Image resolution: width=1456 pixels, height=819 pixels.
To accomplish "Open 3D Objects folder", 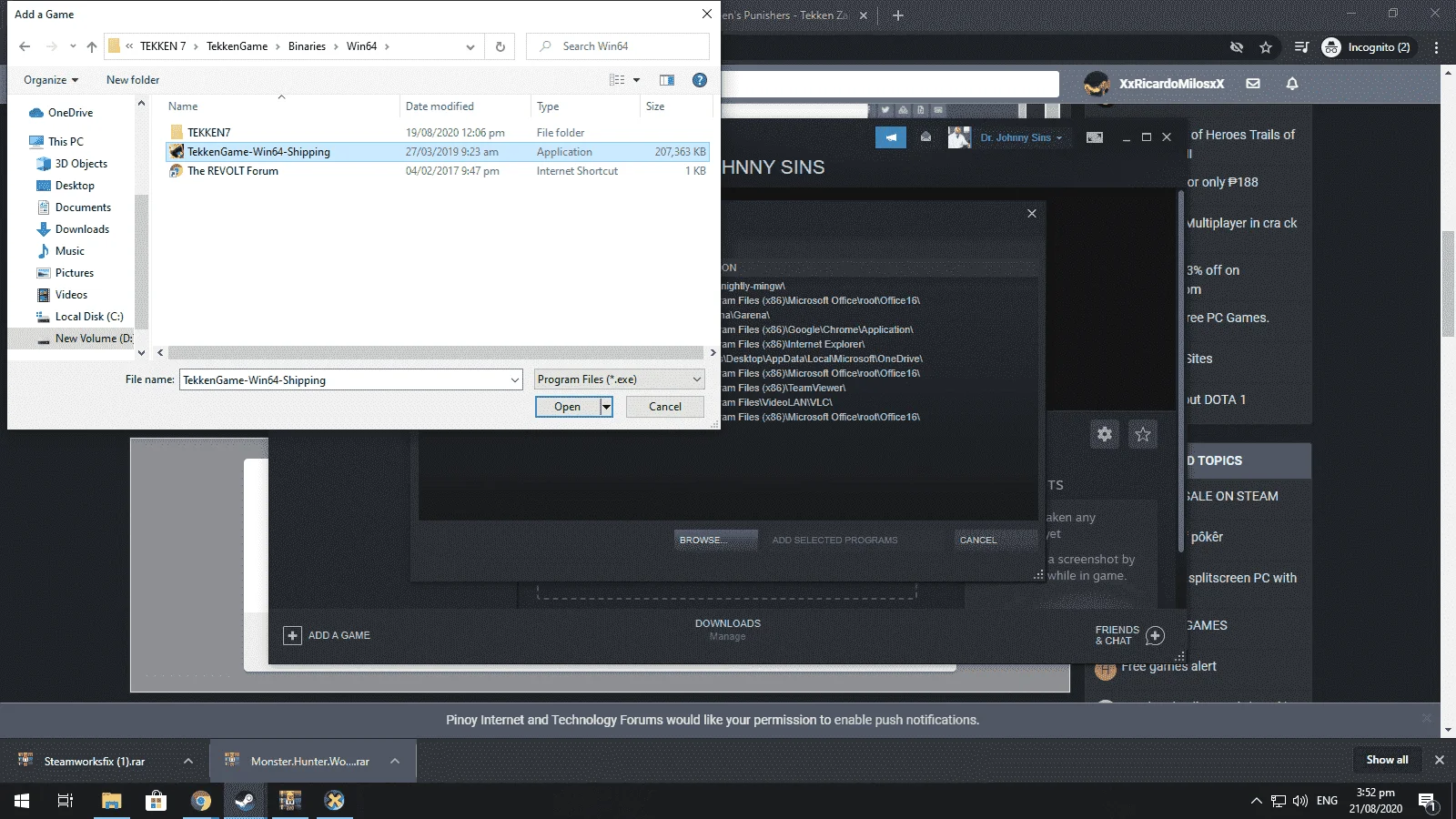I will coord(81,164).
